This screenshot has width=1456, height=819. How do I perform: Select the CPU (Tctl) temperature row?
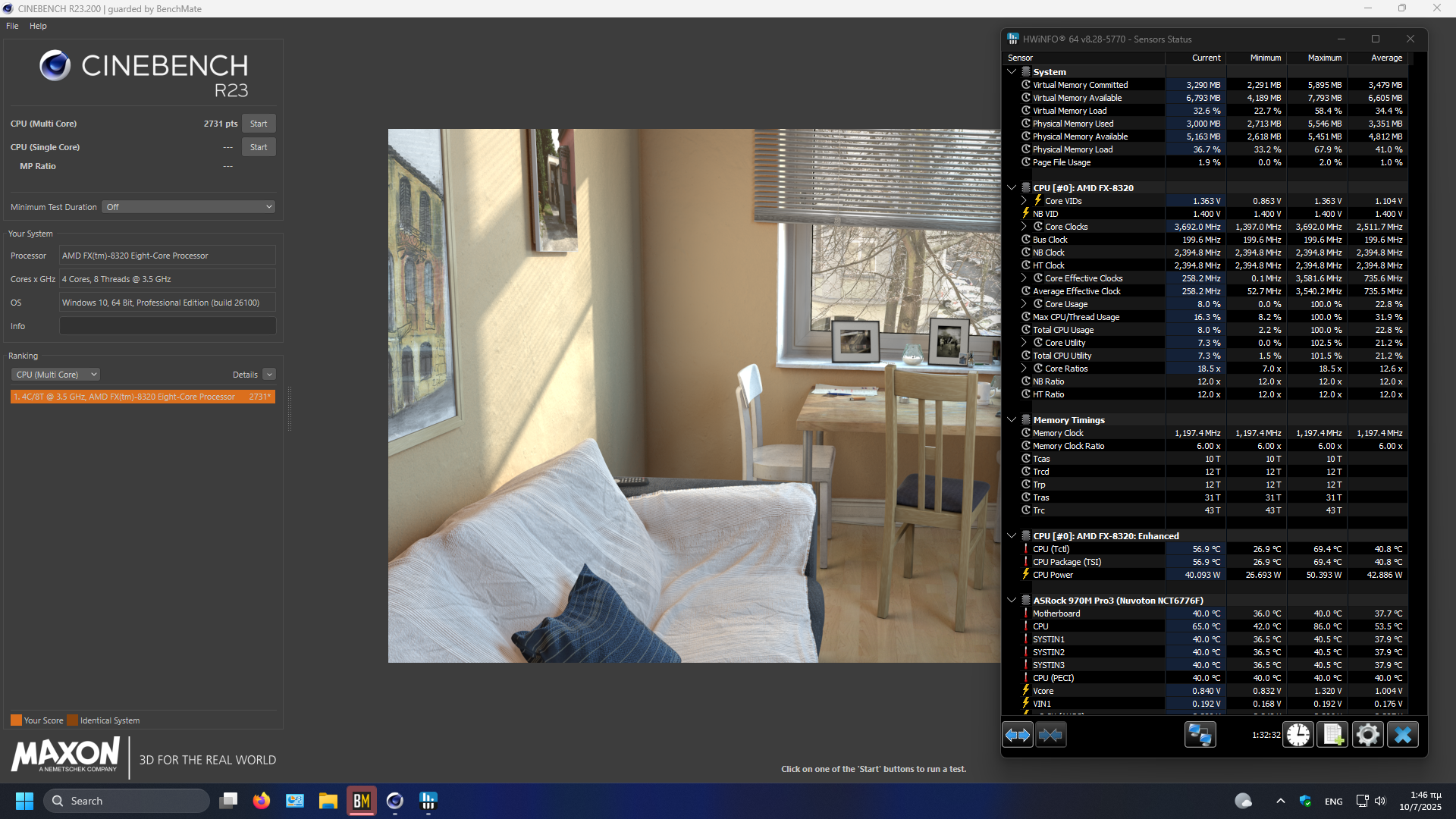tap(1205, 549)
